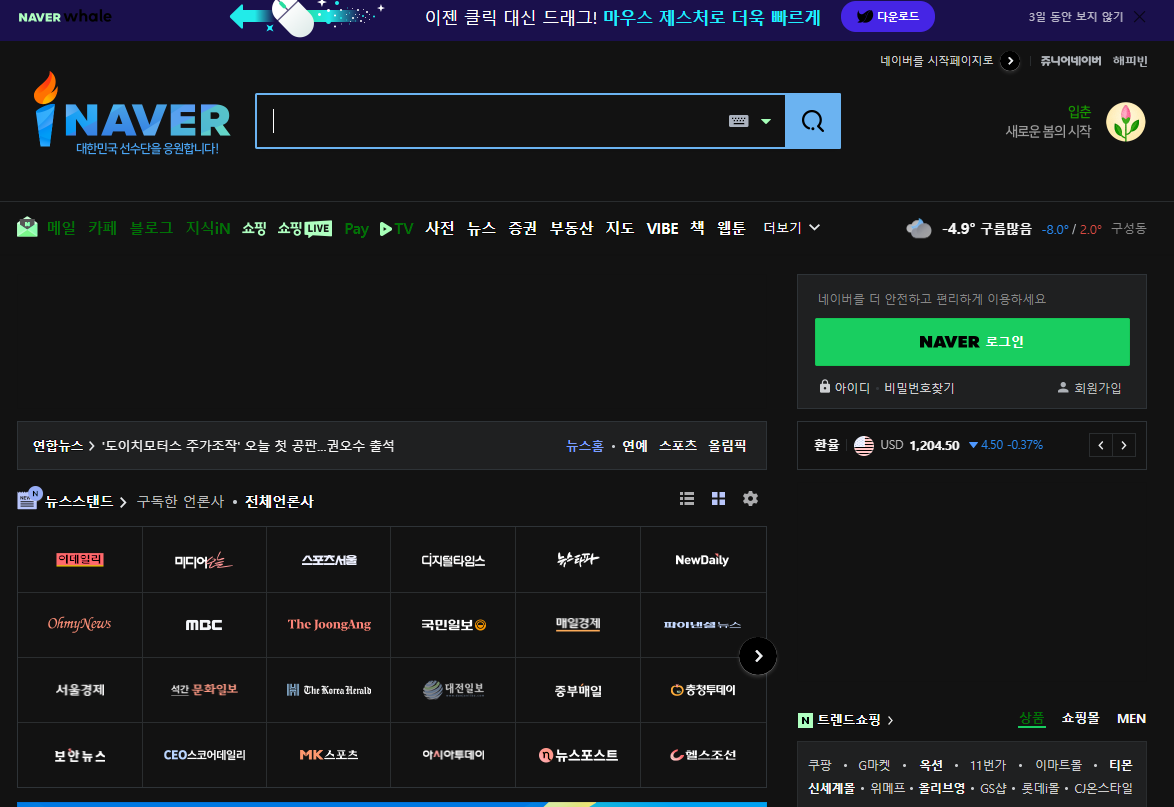Open the on-screen keyboard icon

738,121
